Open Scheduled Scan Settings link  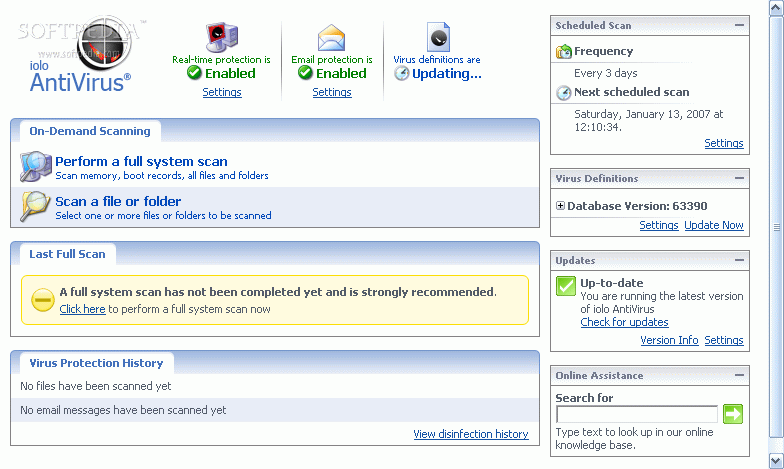click(x=724, y=143)
